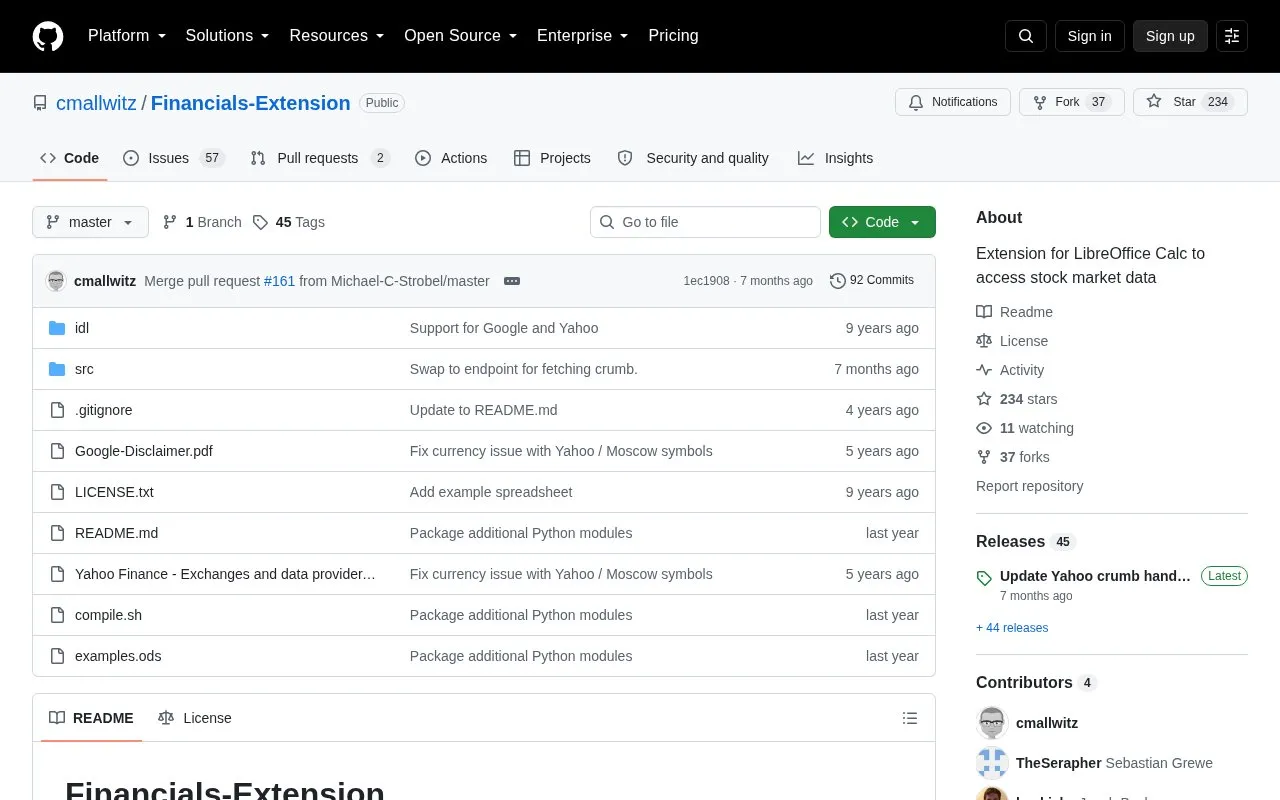Fork the repository using Fork button
This screenshot has width=1280, height=800.
tap(1072, 102)
